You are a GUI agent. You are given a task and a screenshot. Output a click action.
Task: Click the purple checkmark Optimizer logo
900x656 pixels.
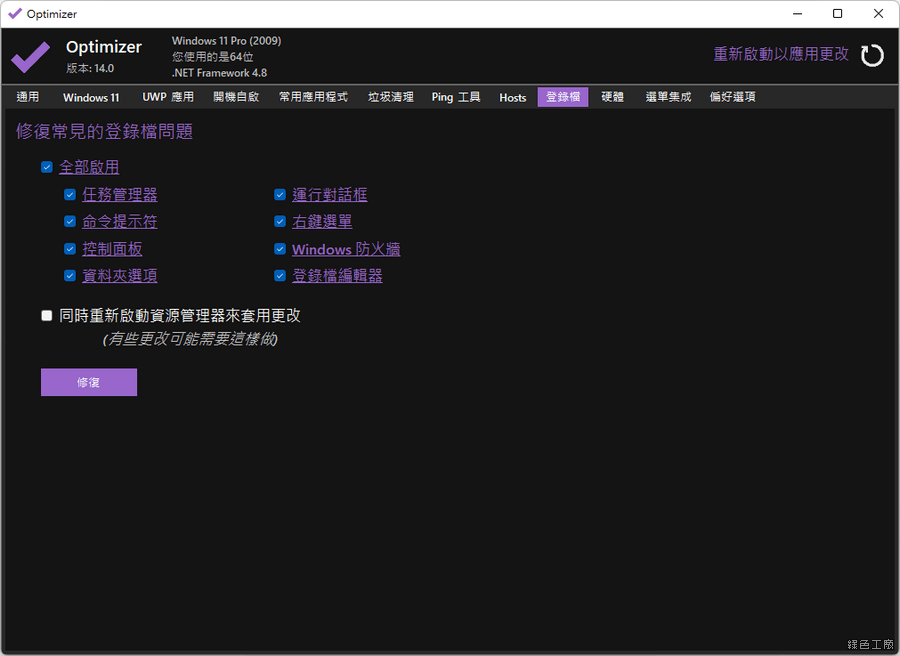click(x=31, y=57)
